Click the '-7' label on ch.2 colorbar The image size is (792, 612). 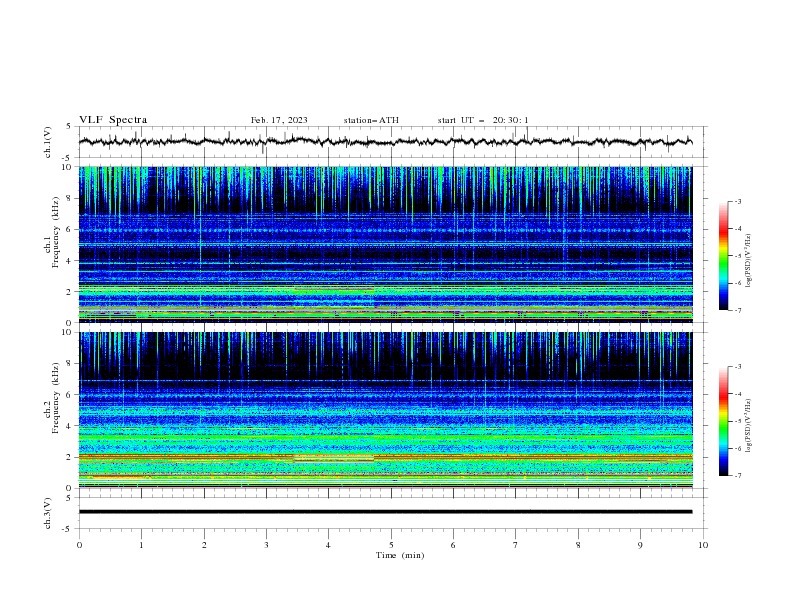[738, 475]
